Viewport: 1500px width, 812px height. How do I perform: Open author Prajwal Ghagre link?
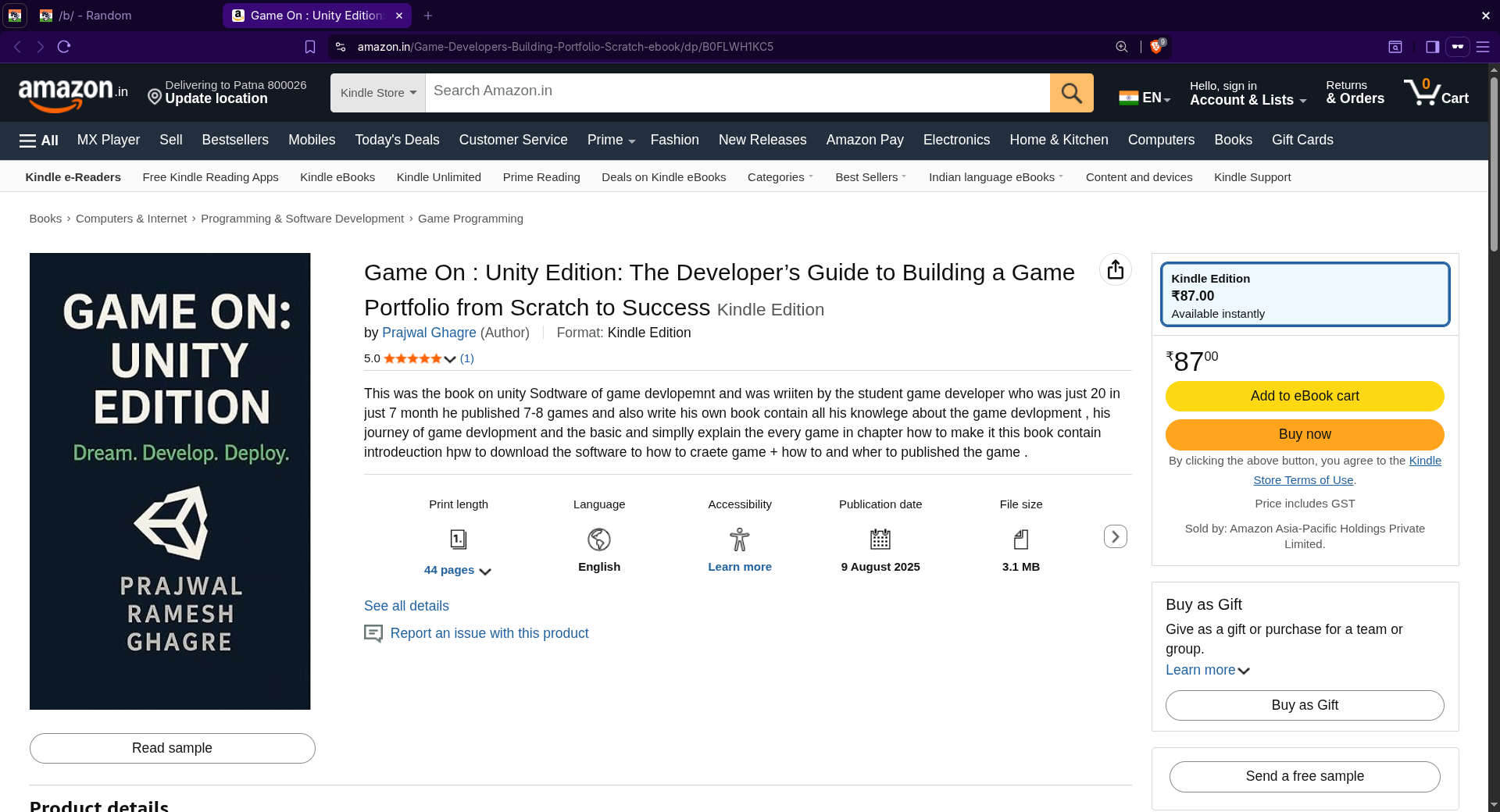(429, 333)
